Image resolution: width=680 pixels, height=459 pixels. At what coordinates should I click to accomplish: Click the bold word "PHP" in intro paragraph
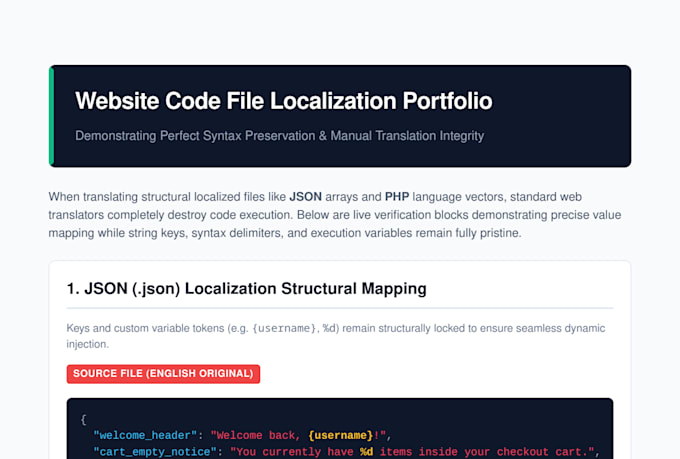397,197
